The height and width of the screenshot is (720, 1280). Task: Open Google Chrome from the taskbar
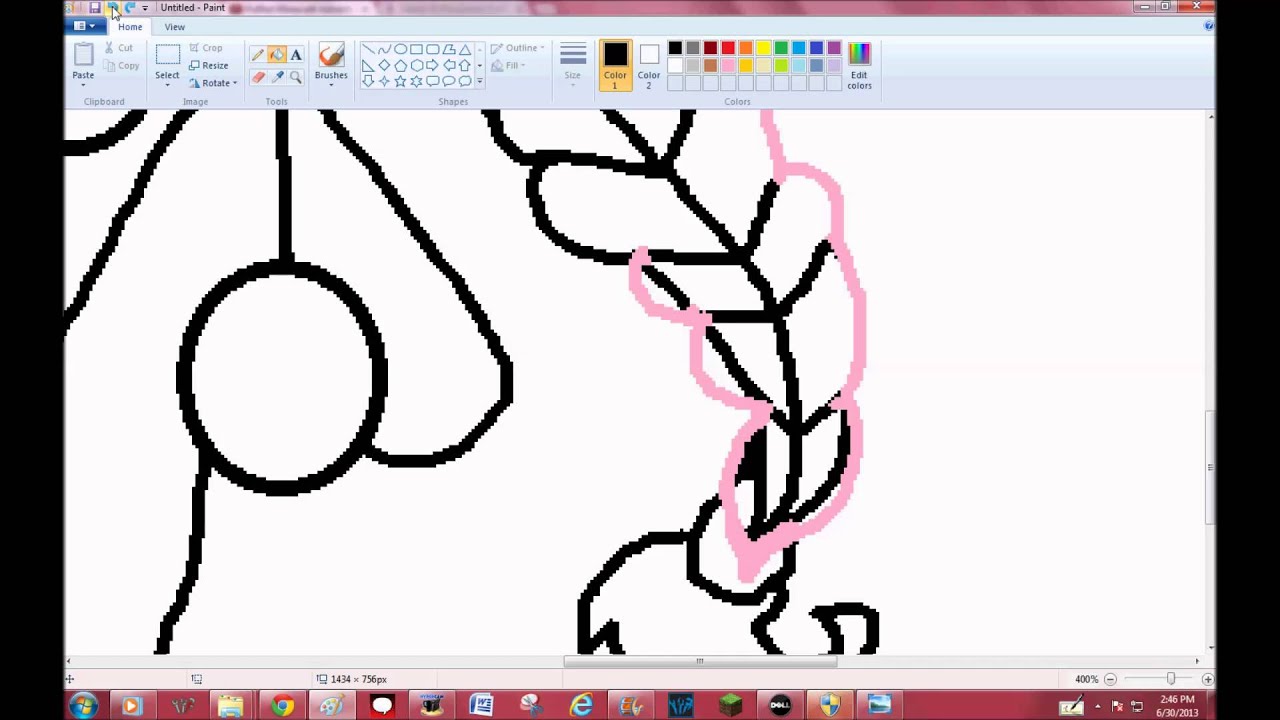coord(282,707)
